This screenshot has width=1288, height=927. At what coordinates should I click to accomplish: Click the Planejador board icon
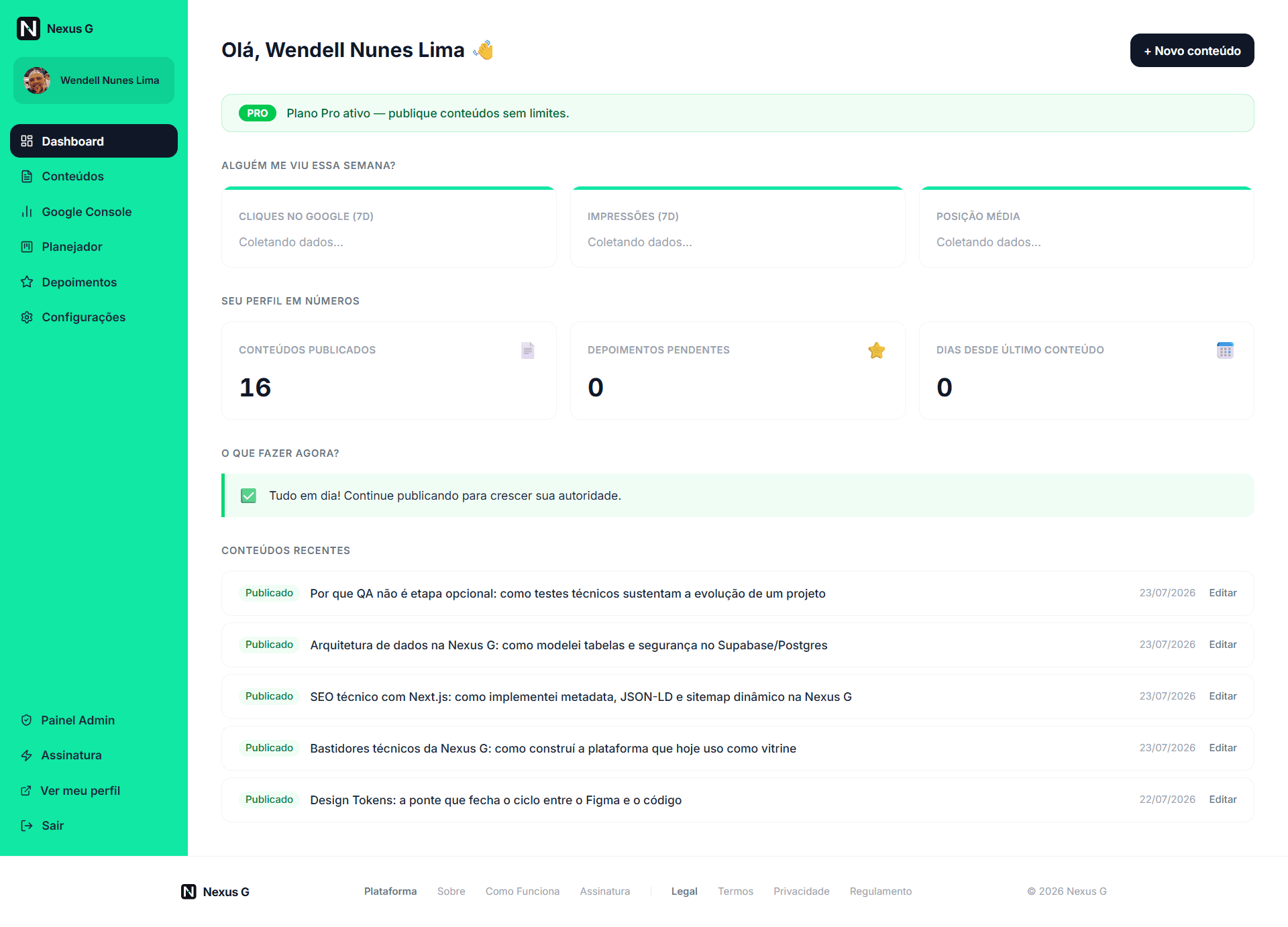(27, 247)
